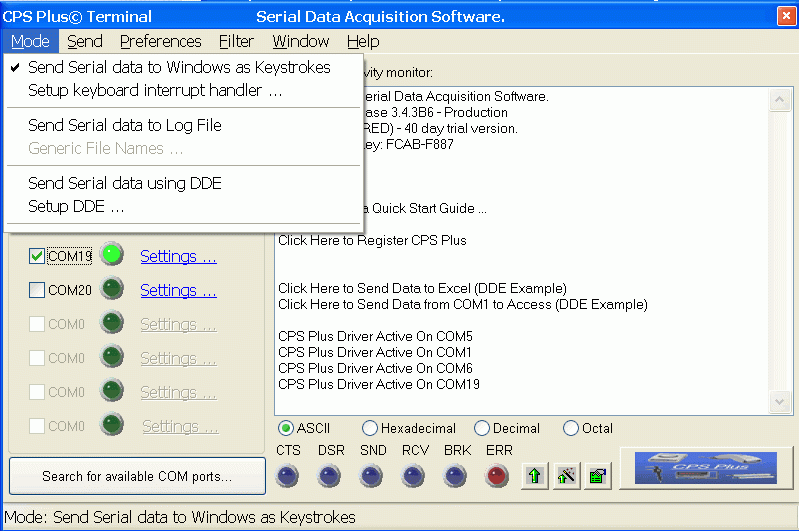Viewport: 799px width, 531px height.
Task: Open the Help menu
Action: [x=363, y=41]
